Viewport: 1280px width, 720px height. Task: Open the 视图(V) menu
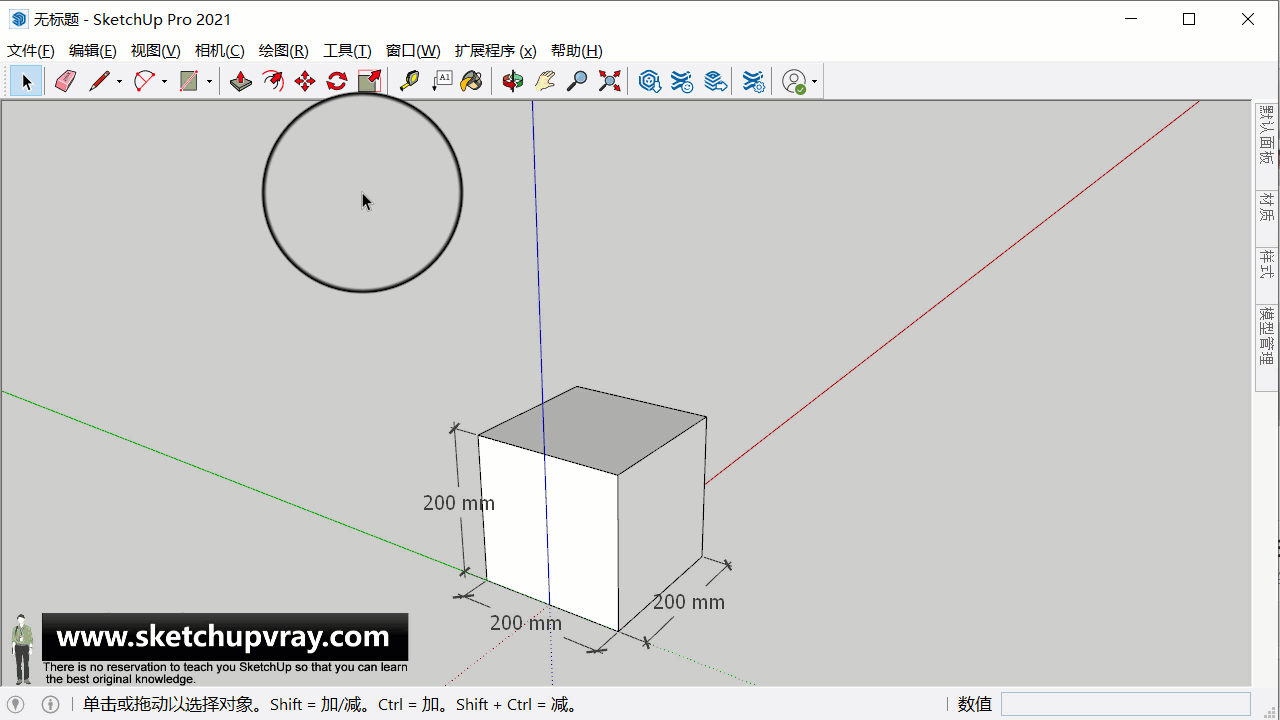tap(156, 51)
